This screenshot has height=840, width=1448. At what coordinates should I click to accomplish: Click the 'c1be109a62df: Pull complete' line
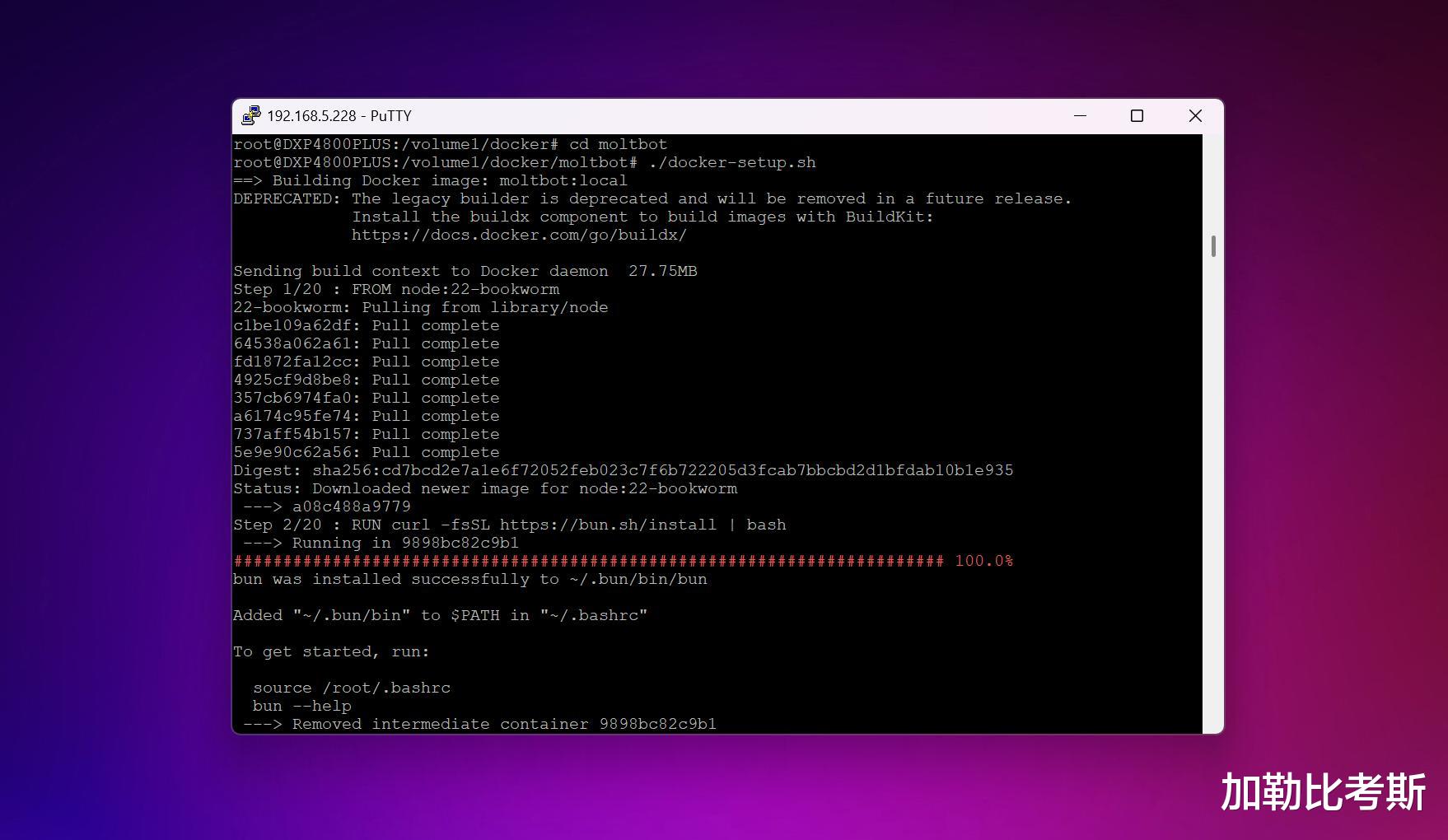pyautogui.click(x=367, y=325)
